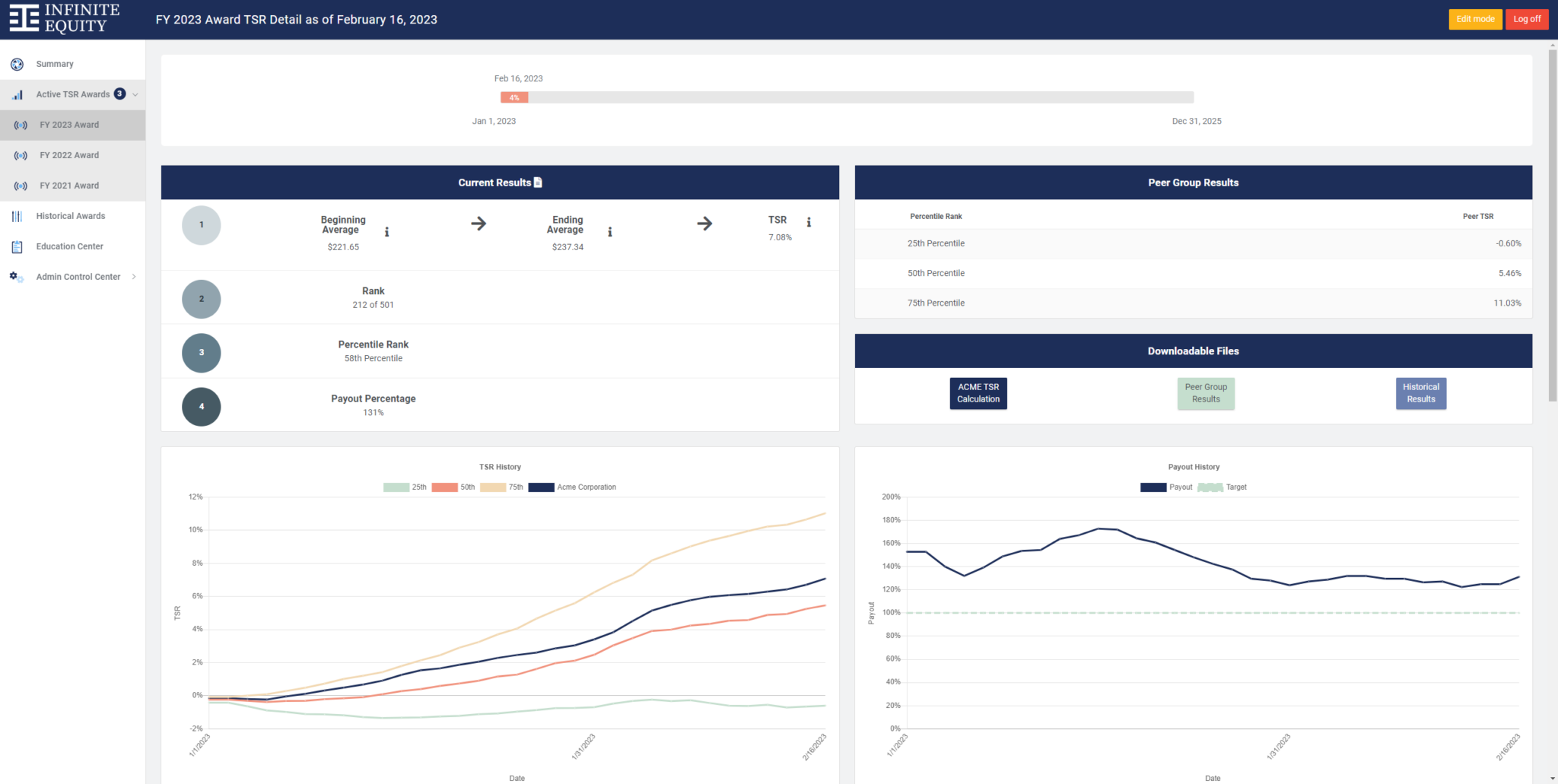Select FY 2021 Award in the sidebar
Screen dimensions: 1558x784
pos(69,186)
